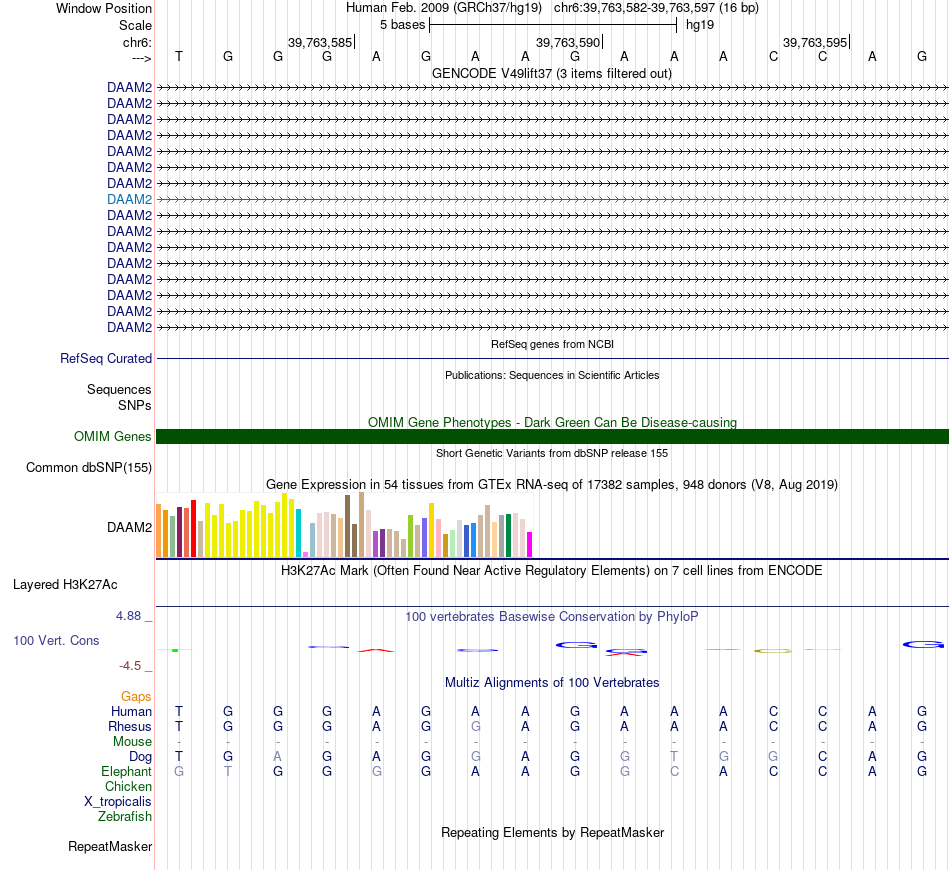Click the -4.5 lower scale value
Image resolution: width=950 pixels, height=870 pixels.
click(x=130, y=666)
